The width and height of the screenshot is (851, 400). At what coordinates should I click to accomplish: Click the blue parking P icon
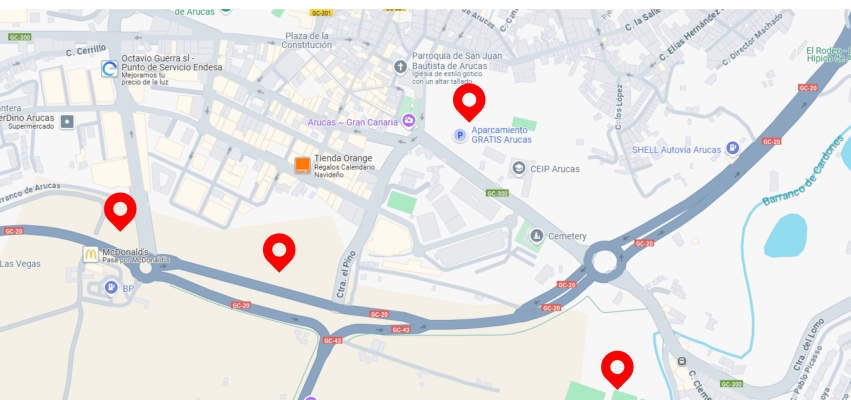tap(460, 135)
